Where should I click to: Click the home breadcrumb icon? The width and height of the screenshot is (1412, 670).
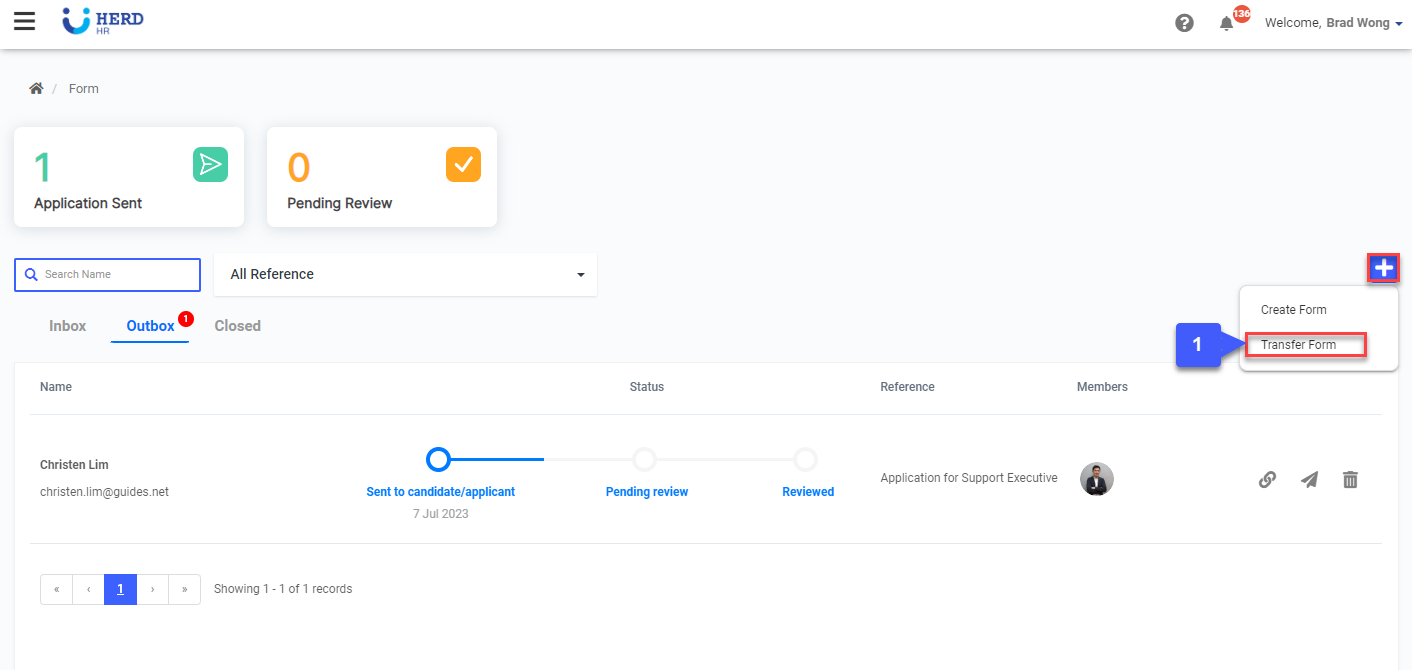[x=36, y=89]
